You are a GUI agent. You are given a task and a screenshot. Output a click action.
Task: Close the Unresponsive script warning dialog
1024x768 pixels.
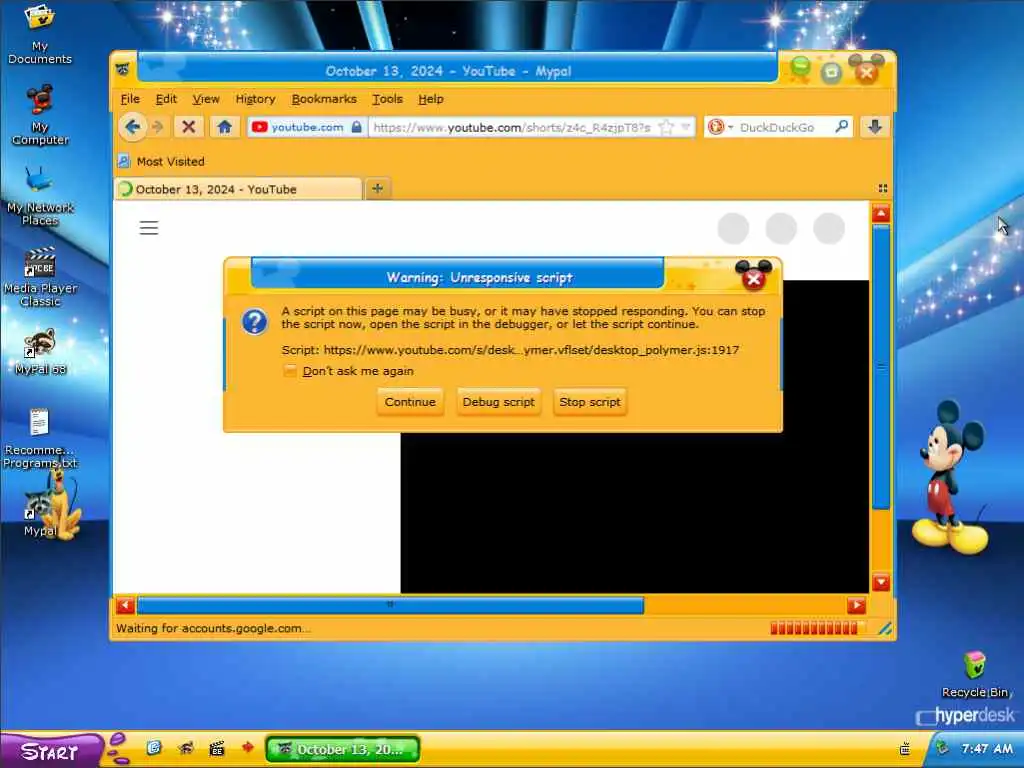pyautogui.click(x=754, y=278)
